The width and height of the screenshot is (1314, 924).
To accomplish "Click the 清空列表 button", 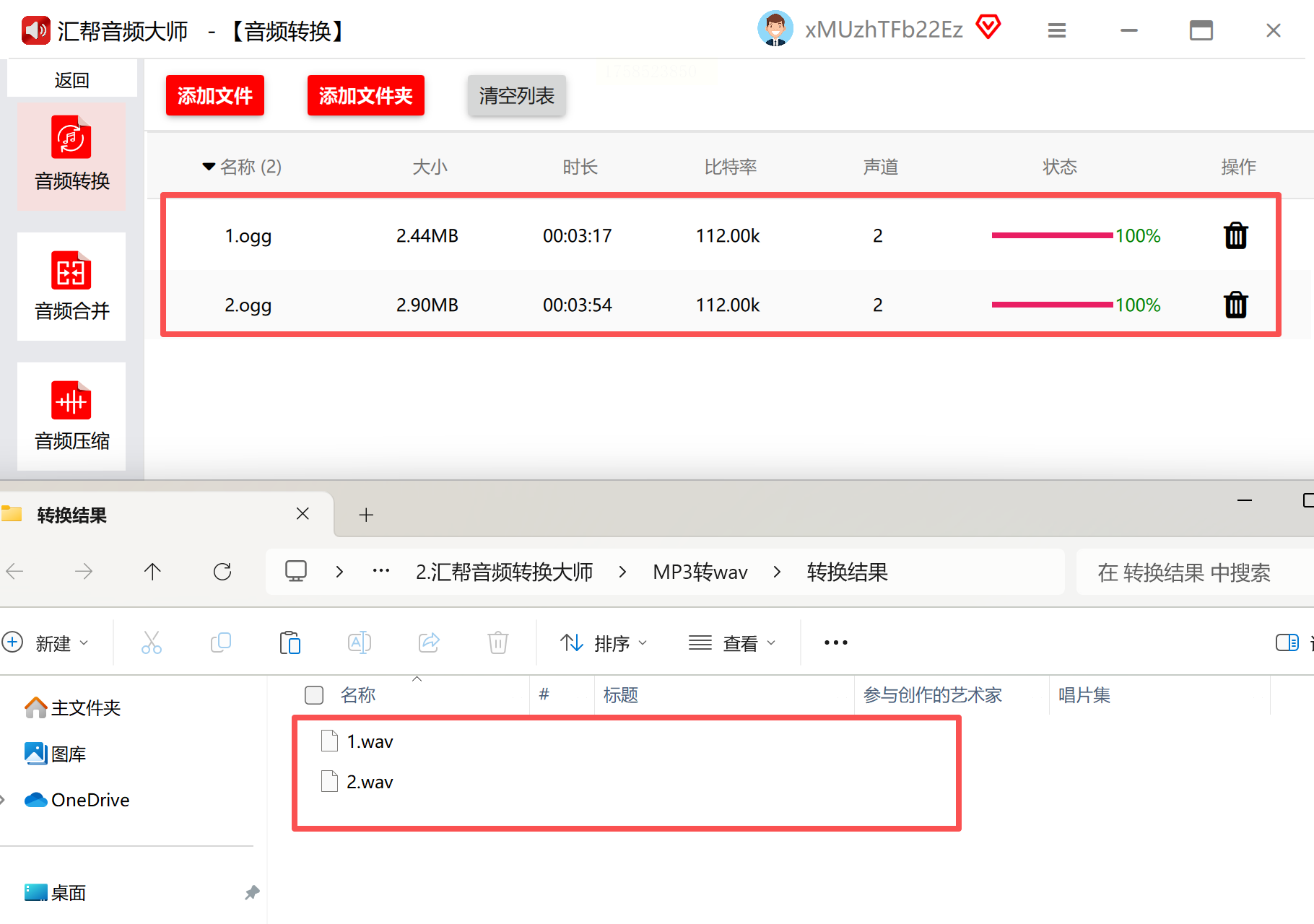I will pyautogui.click(x=517, y=95).
